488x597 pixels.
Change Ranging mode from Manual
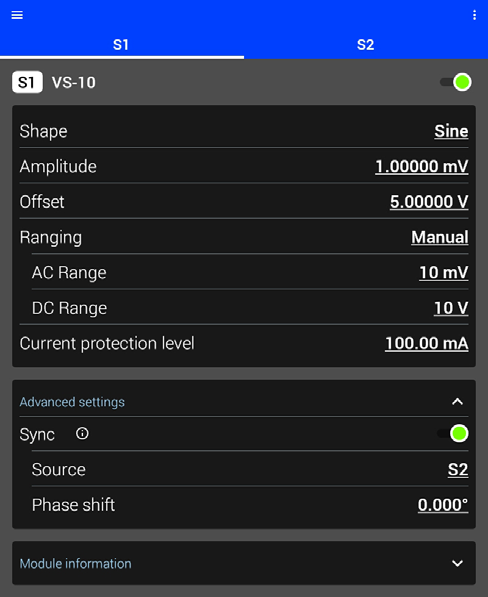[440, 237]
